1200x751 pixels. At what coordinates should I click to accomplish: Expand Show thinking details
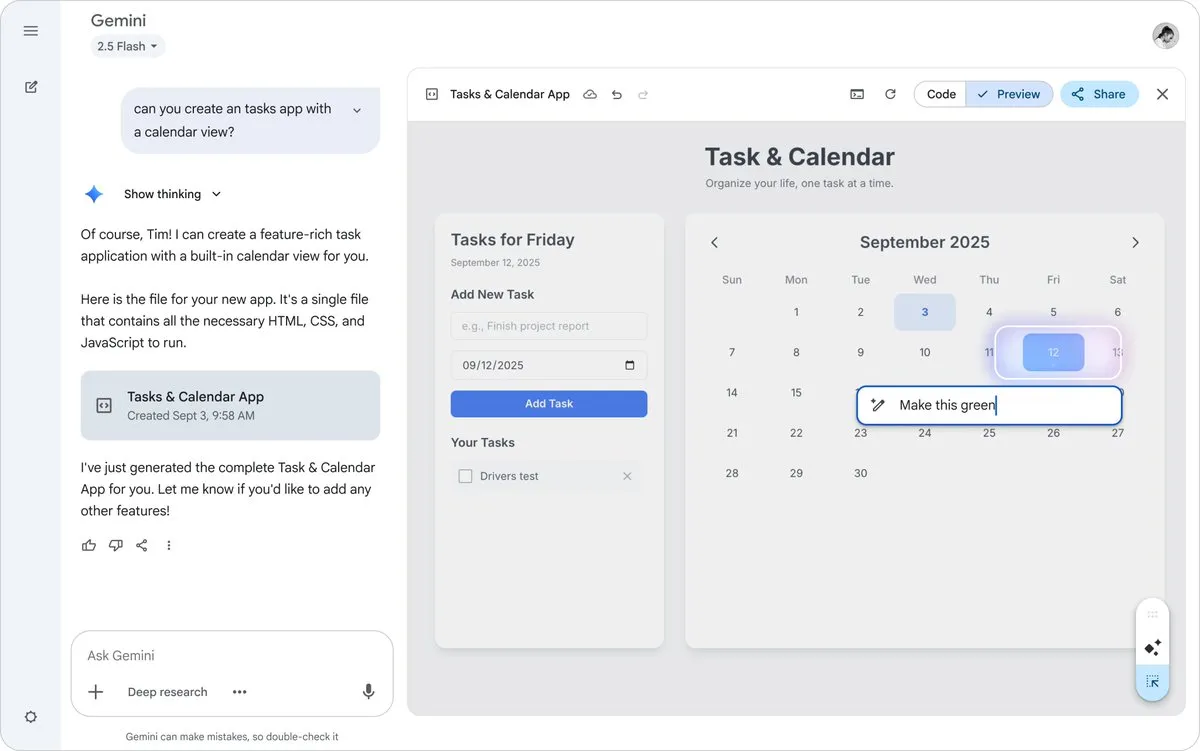click(172, 194)
